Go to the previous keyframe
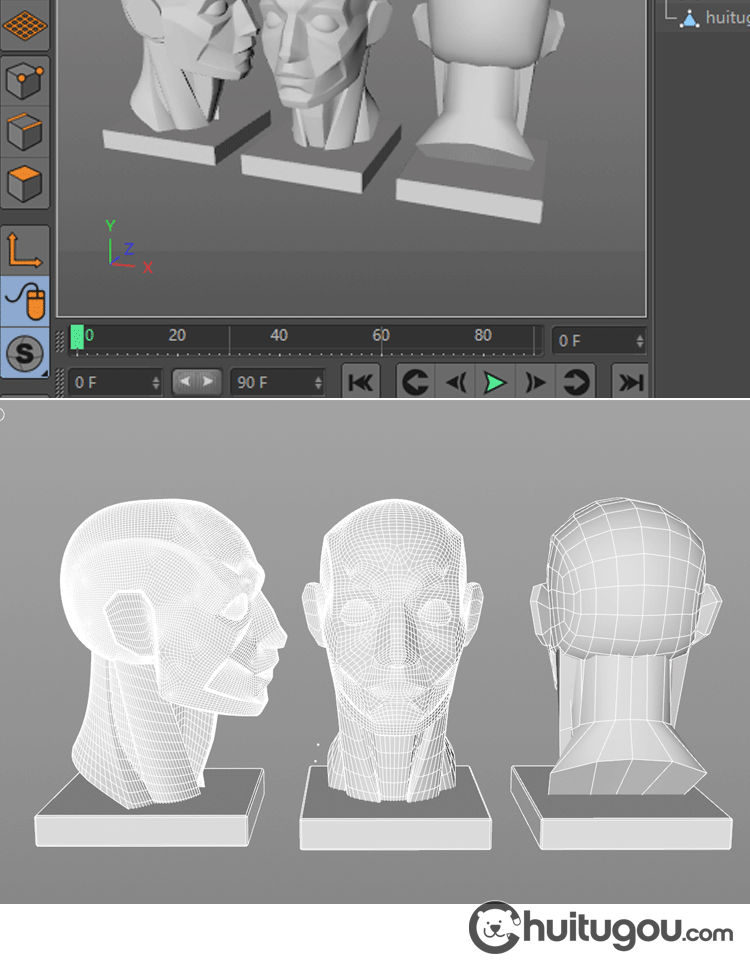The image size is (750, 960). pos(415,383)
